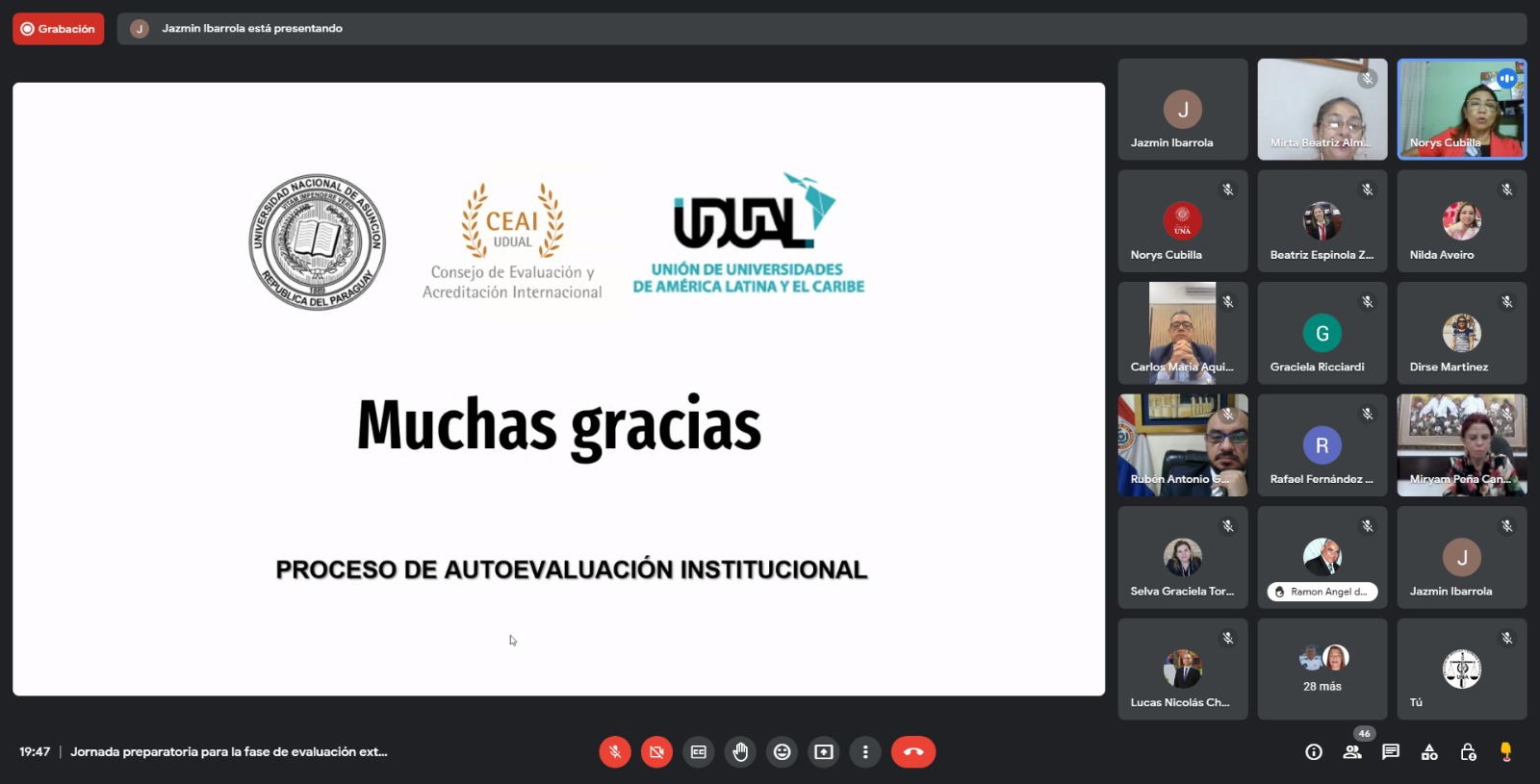This screenshot has width=1540, height=784.
Task: Select your own Tú tile
Action: click(1462, 670)
